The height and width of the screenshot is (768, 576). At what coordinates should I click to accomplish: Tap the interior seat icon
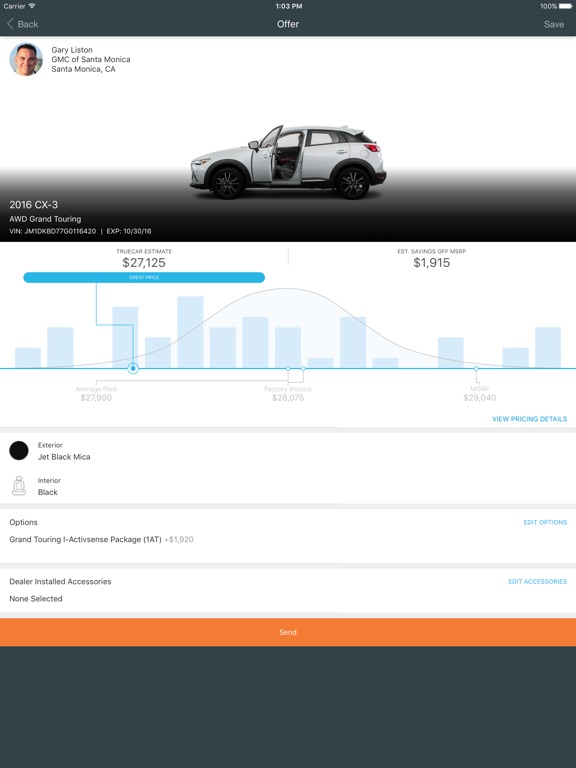click(19, 486)
